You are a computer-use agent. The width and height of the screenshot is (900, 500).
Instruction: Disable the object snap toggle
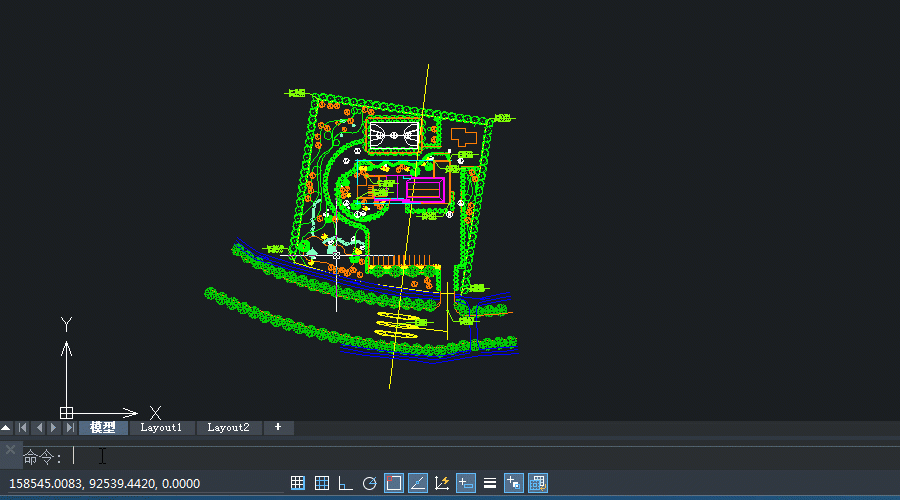coord(394,483)
